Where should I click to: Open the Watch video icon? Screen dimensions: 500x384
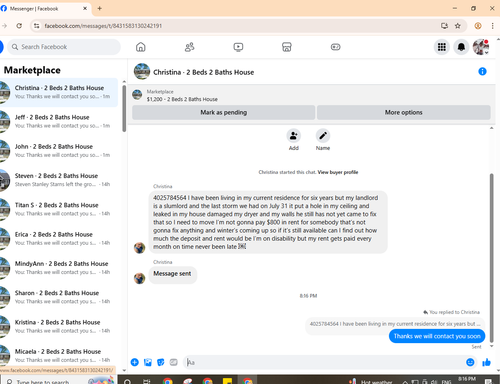[x=238, y=47]
